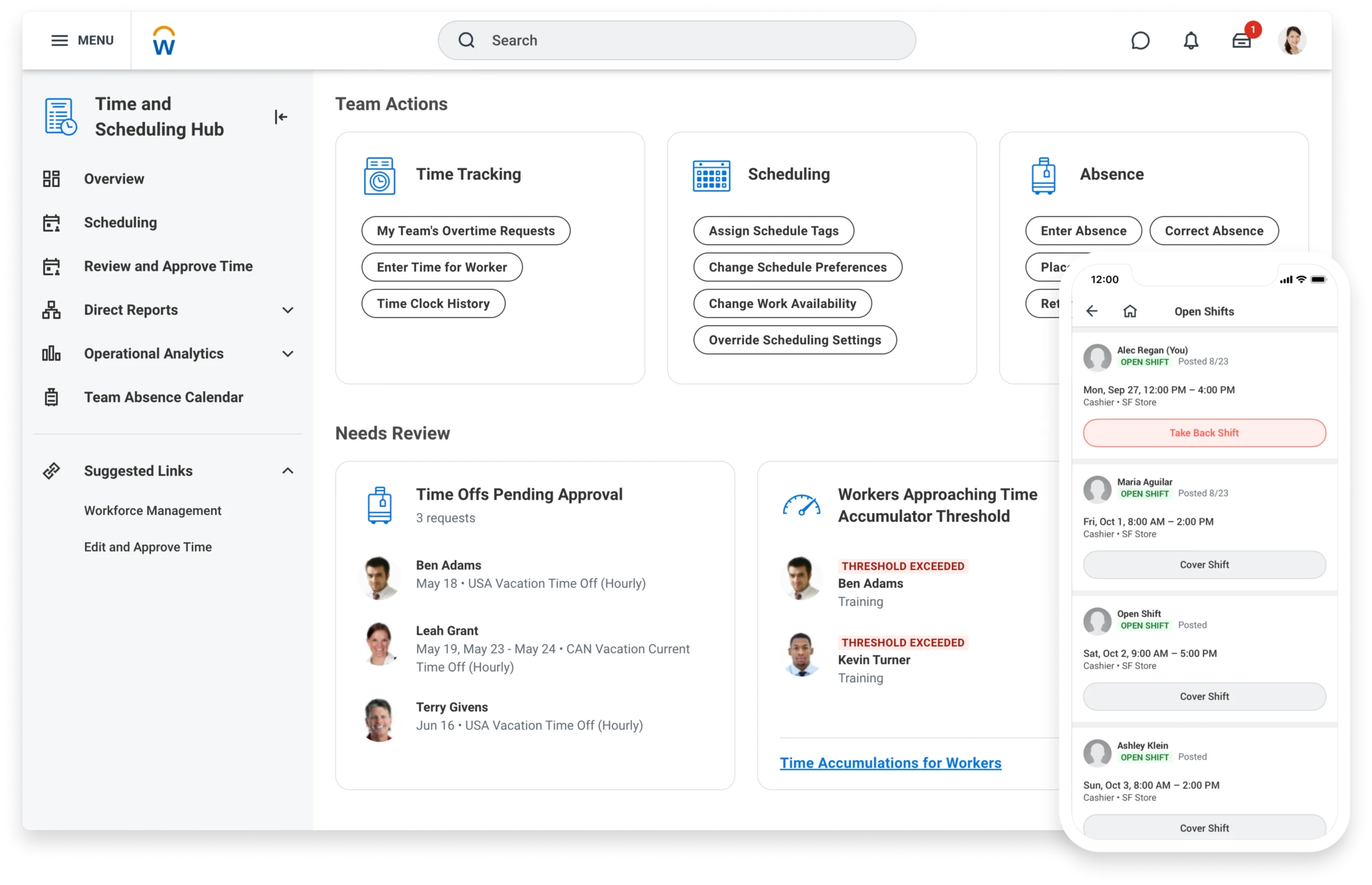Click the Time Tracking clock icon
Viewport: 1372px width, 885px height.
tap(379, 176)
